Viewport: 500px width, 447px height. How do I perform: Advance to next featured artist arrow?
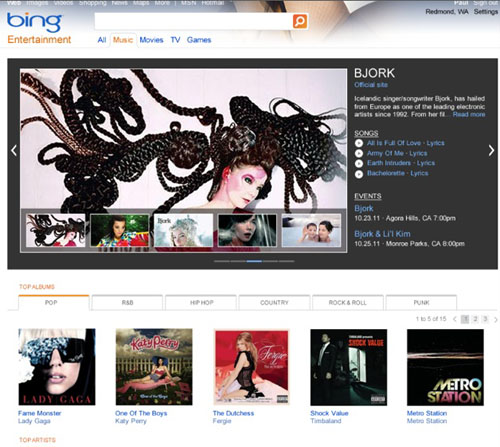coord(491,150)
